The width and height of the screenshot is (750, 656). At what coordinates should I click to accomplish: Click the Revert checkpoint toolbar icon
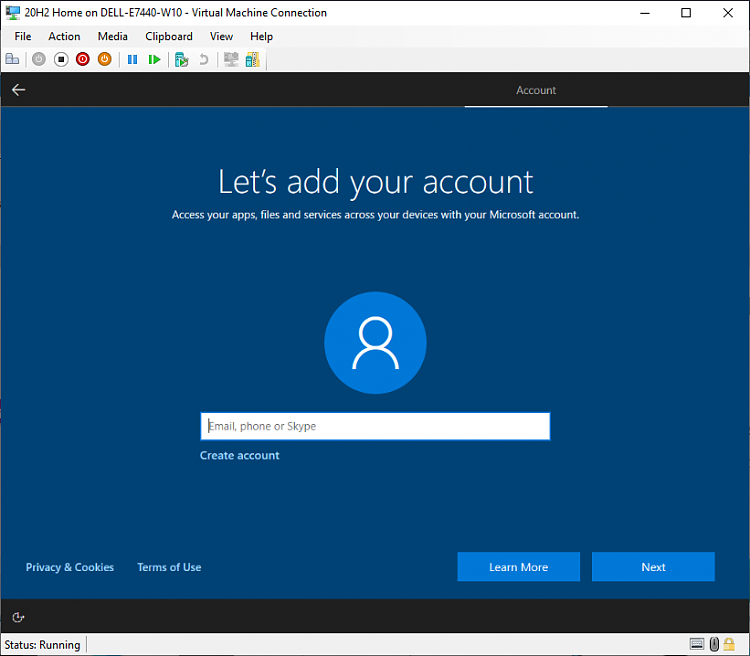click(x=204, y=59)
